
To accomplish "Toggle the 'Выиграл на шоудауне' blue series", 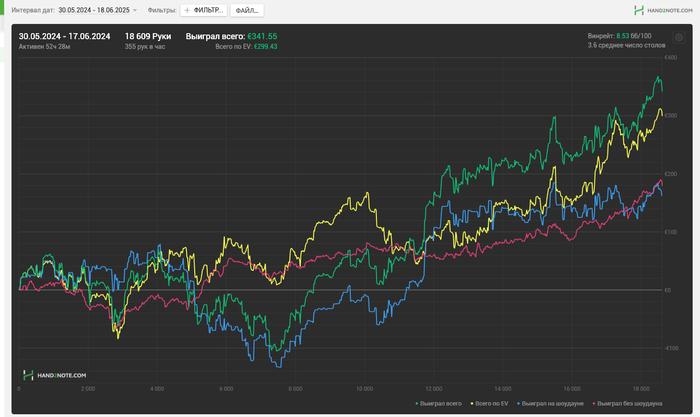I will click(x=551, y=402).
